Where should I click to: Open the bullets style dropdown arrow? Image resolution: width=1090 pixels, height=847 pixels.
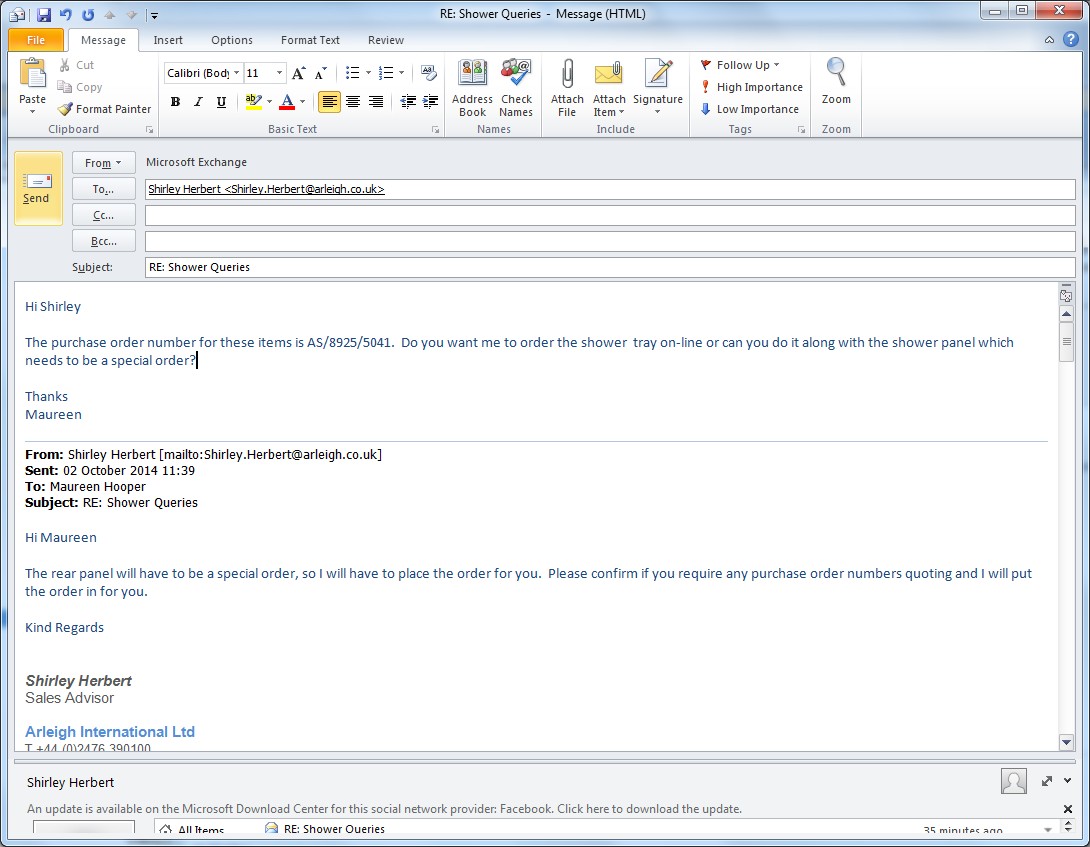pyautogui.click(x=368, y=73)
